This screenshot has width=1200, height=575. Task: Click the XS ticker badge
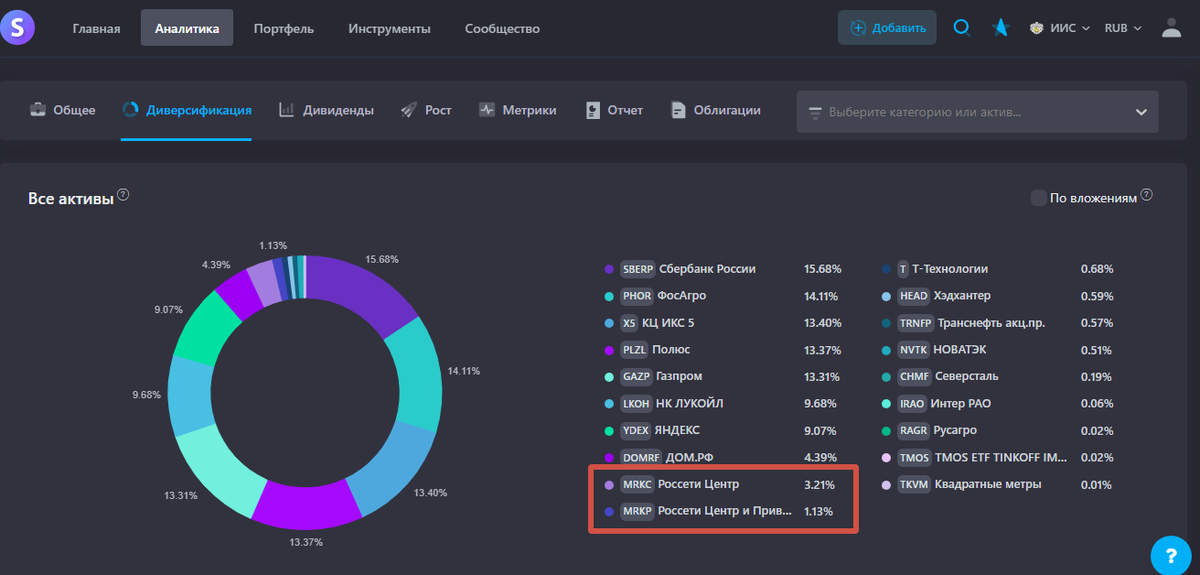coord(629,323)
